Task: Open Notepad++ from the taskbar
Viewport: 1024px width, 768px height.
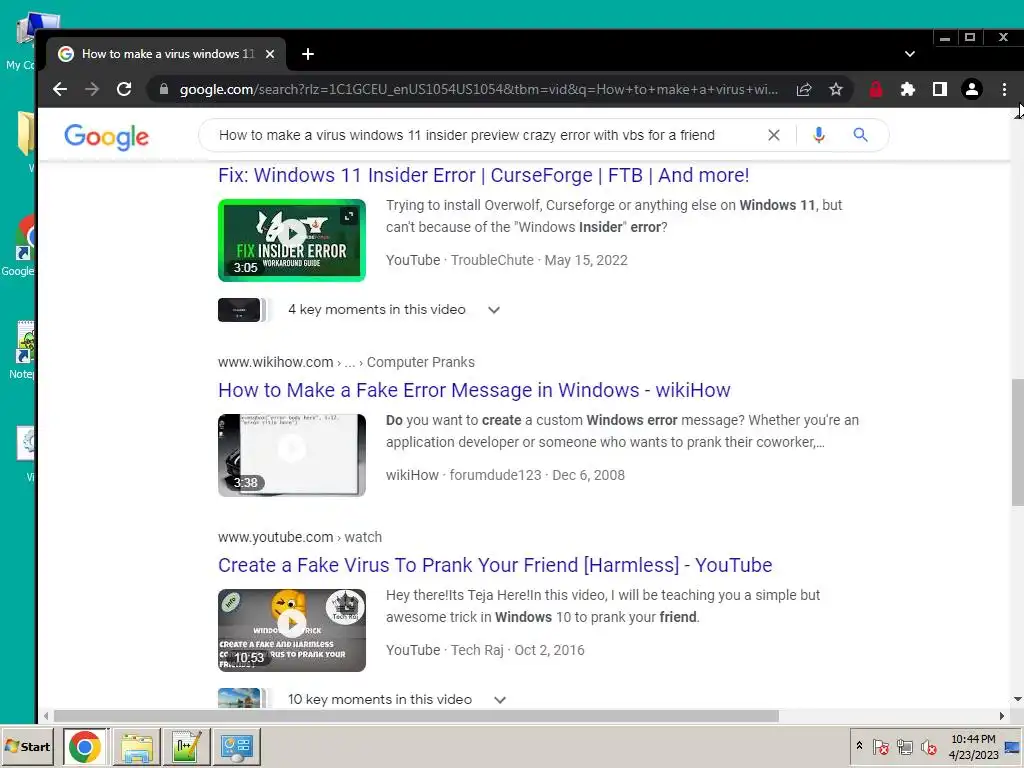Action: [187, 746]
